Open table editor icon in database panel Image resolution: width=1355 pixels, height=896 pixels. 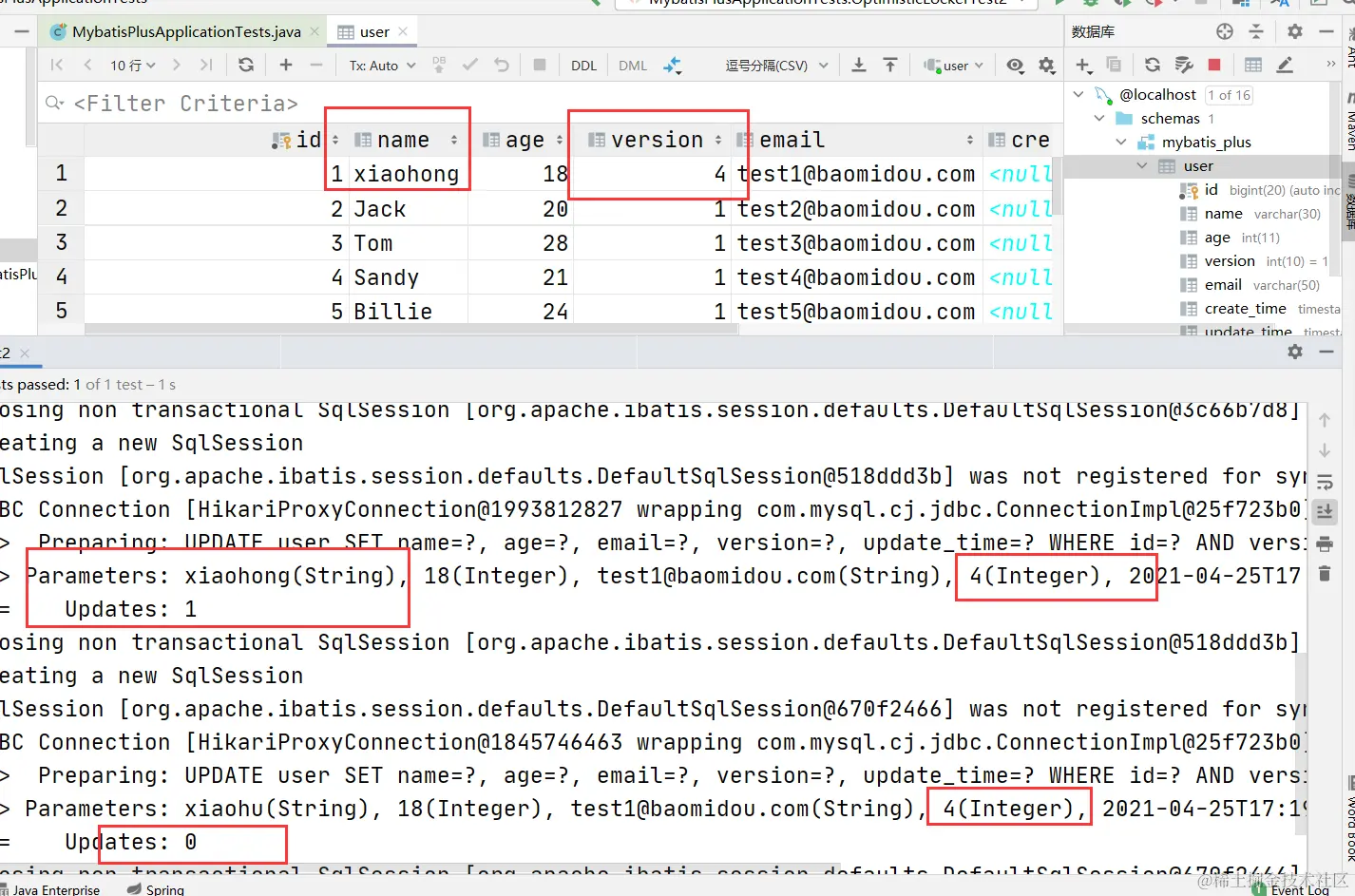point(1253,65)
